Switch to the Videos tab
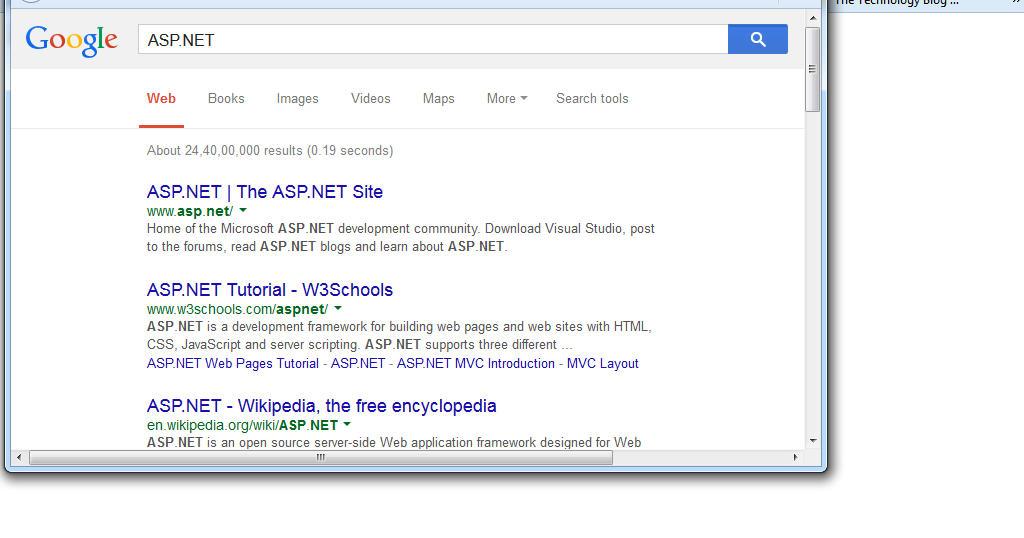 point(370,98)
